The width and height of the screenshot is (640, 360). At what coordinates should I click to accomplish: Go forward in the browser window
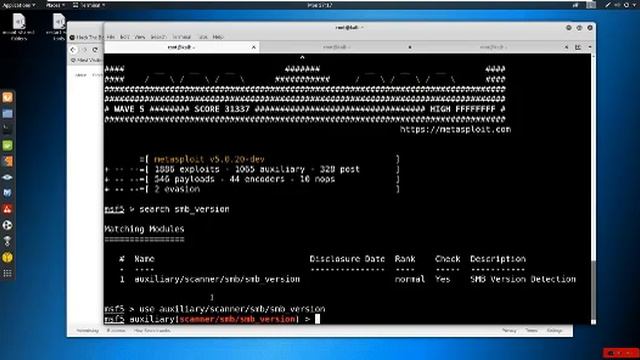[84, 50]
